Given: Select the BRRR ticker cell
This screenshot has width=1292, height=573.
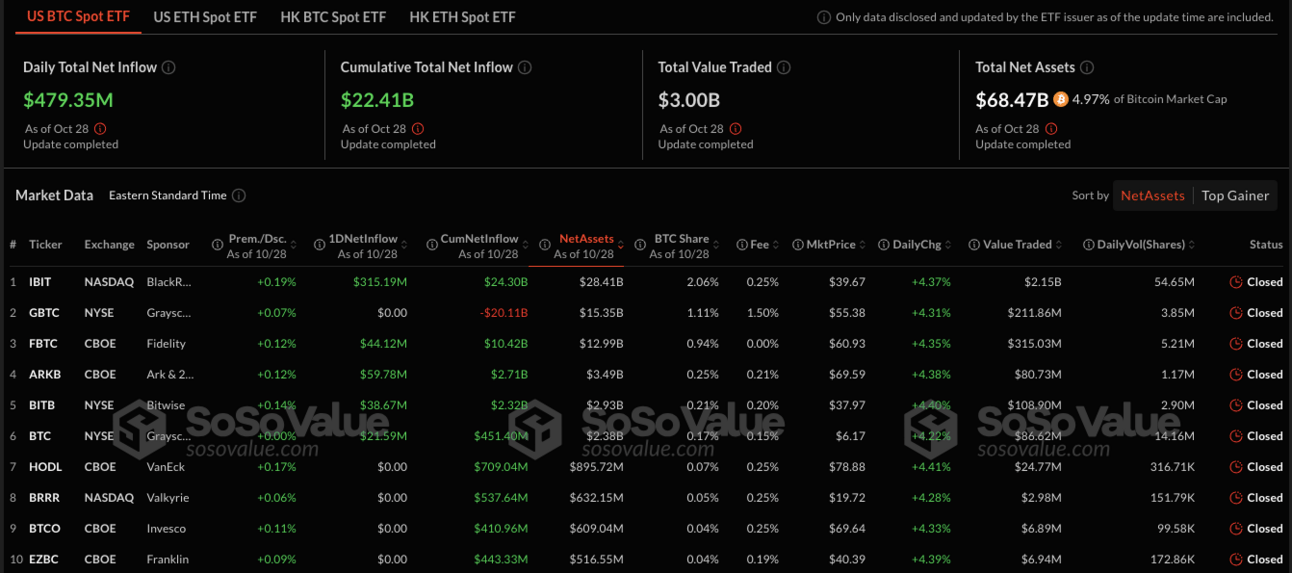Looking at the screenshot, I should tap(46, 498).
